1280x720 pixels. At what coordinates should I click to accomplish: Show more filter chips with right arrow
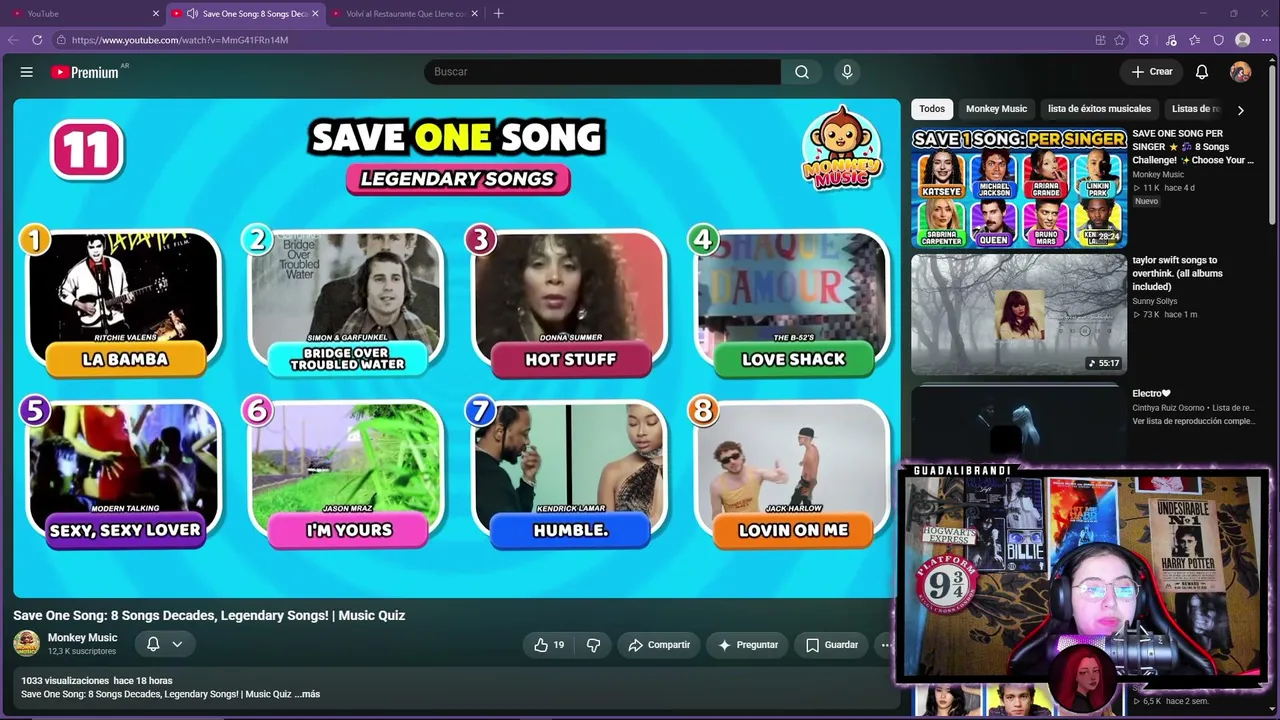pyautogui.click(x=1240, y=110)
